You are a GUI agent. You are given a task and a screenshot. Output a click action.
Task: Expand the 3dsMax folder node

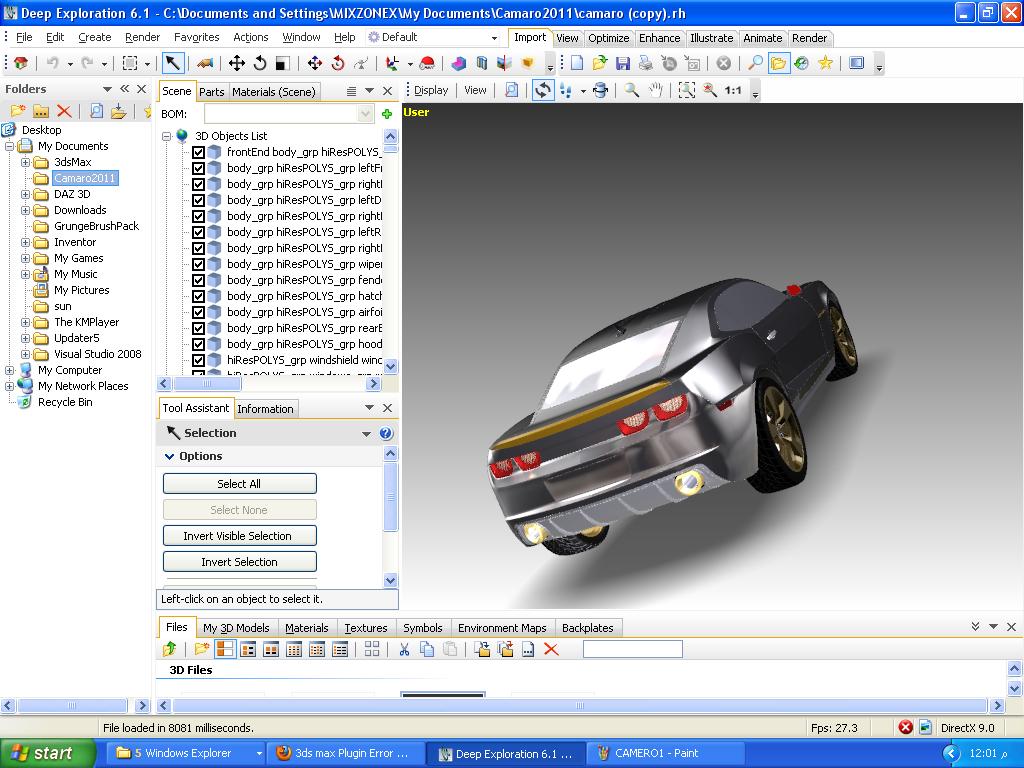click(25, 162)
